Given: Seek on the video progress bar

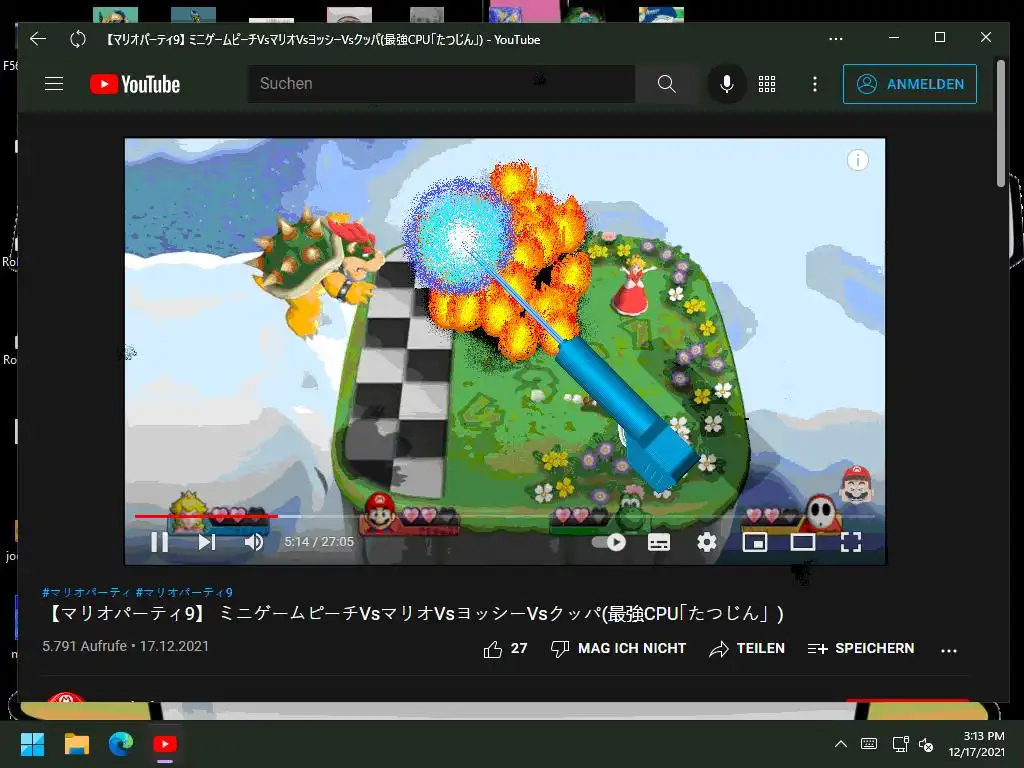Looking at the screenshot, I should 505,516.
